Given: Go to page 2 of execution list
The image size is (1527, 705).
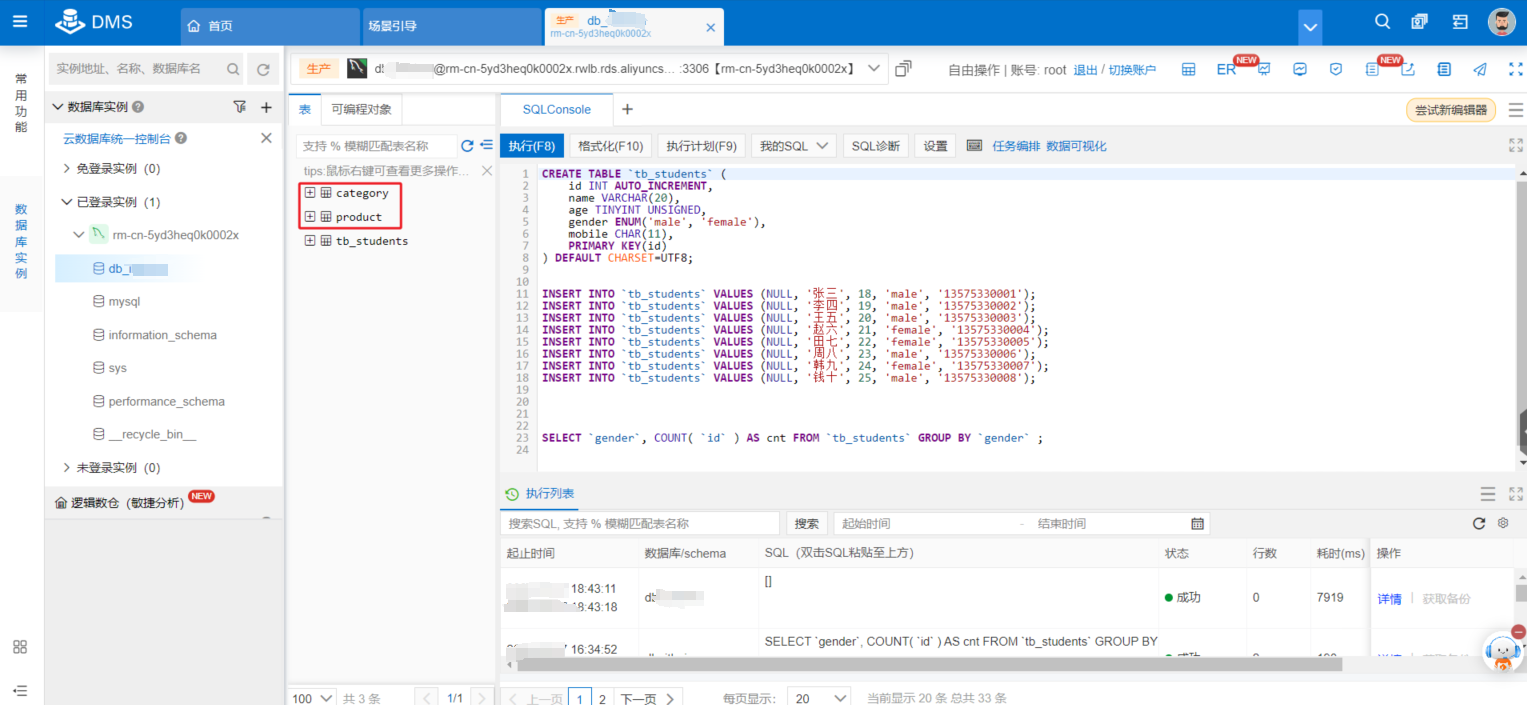Looking at the screenshot, I should point(602,698).
